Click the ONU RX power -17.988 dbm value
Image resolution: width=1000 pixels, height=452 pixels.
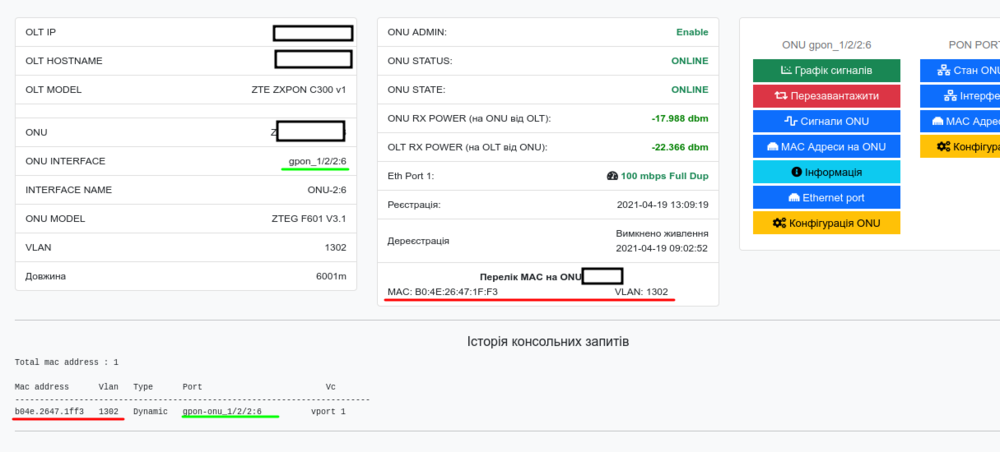tap(679, 118)
